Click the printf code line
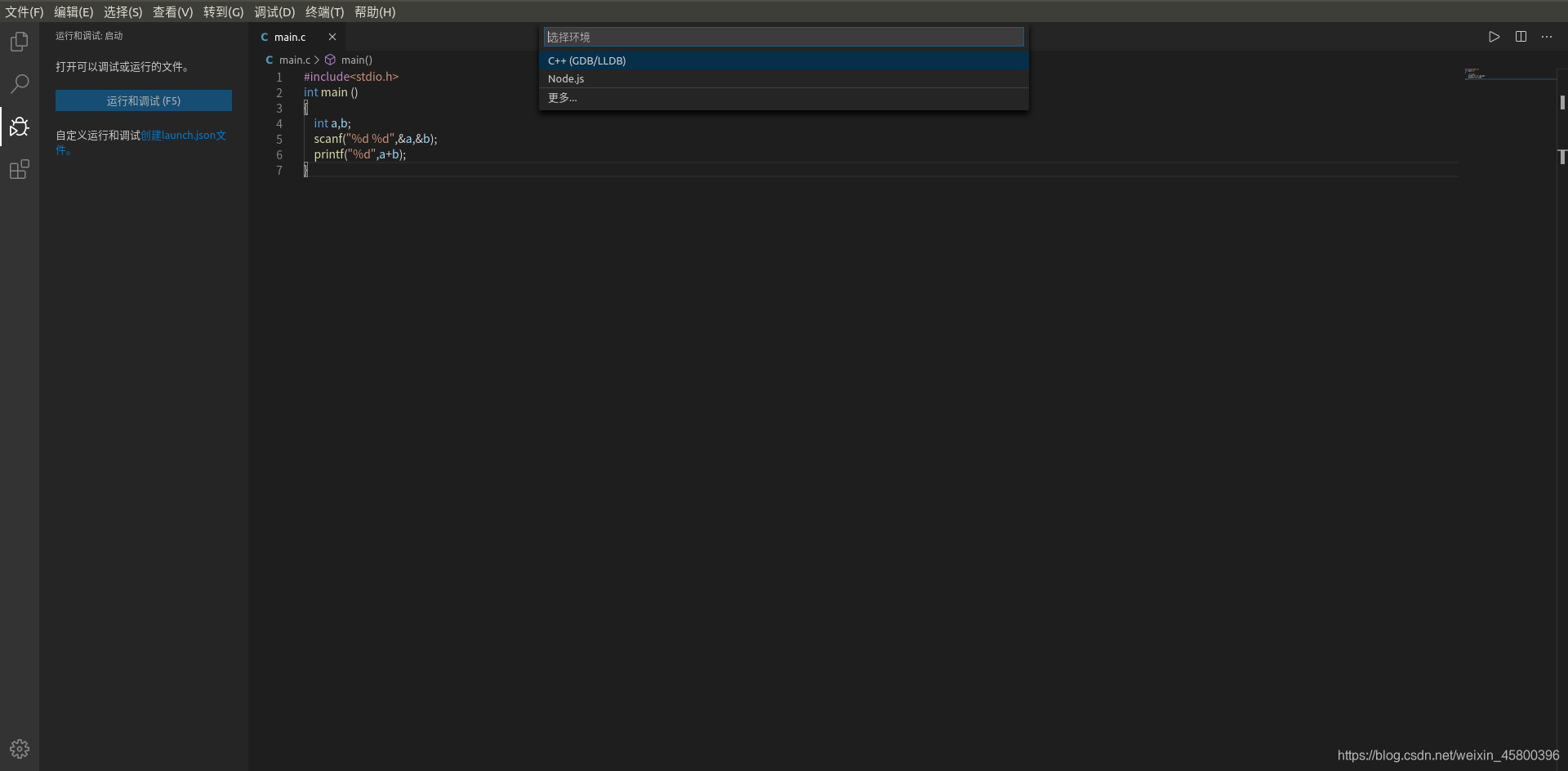Screen dimensions: 1568x771 click(x=360, y=154)
